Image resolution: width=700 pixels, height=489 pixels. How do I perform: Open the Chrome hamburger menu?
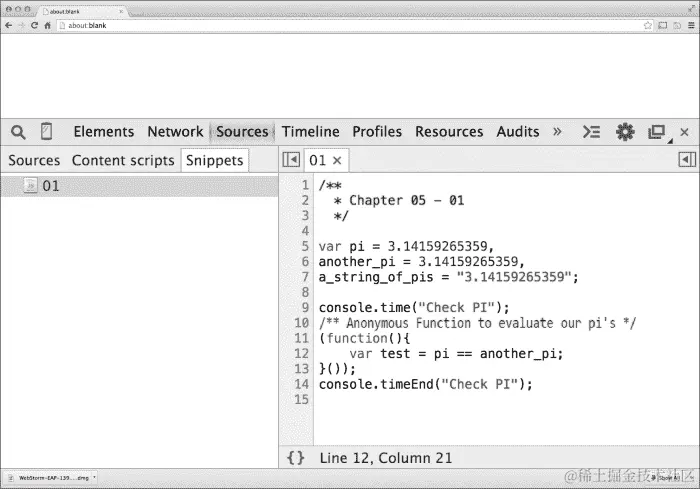coord(691,25)
